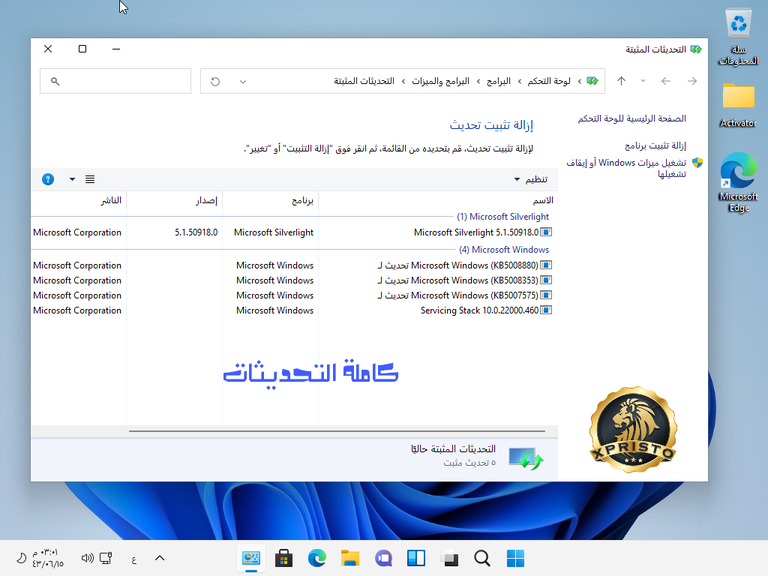Launch Microsoft Edge desktop shortcut

(x=738, y=182)
